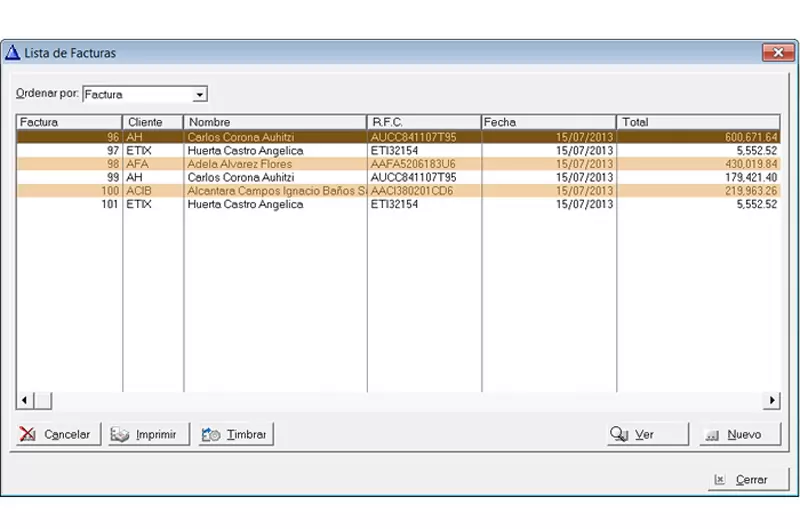The image size is (800, 529).
Task: Click the Total column header
Action: click(x=697, y=122)
